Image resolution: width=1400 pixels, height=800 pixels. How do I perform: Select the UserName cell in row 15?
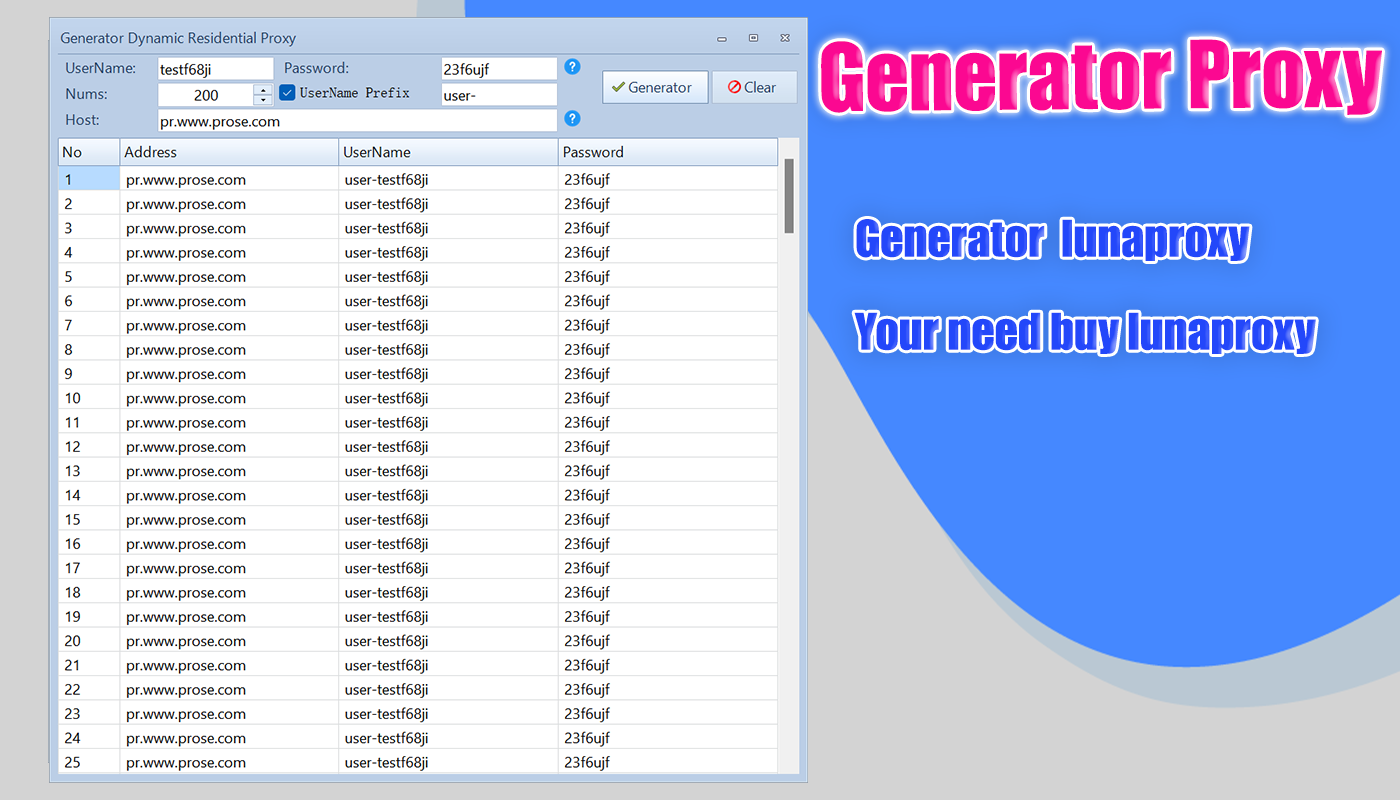click(x=448, y=519)
